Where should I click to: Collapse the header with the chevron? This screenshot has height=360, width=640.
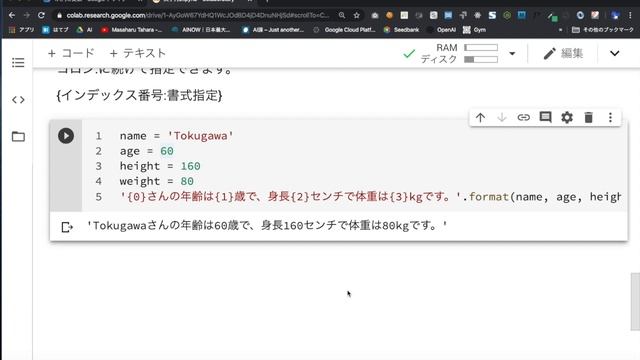pyautogui.click(x=614, y=53)
